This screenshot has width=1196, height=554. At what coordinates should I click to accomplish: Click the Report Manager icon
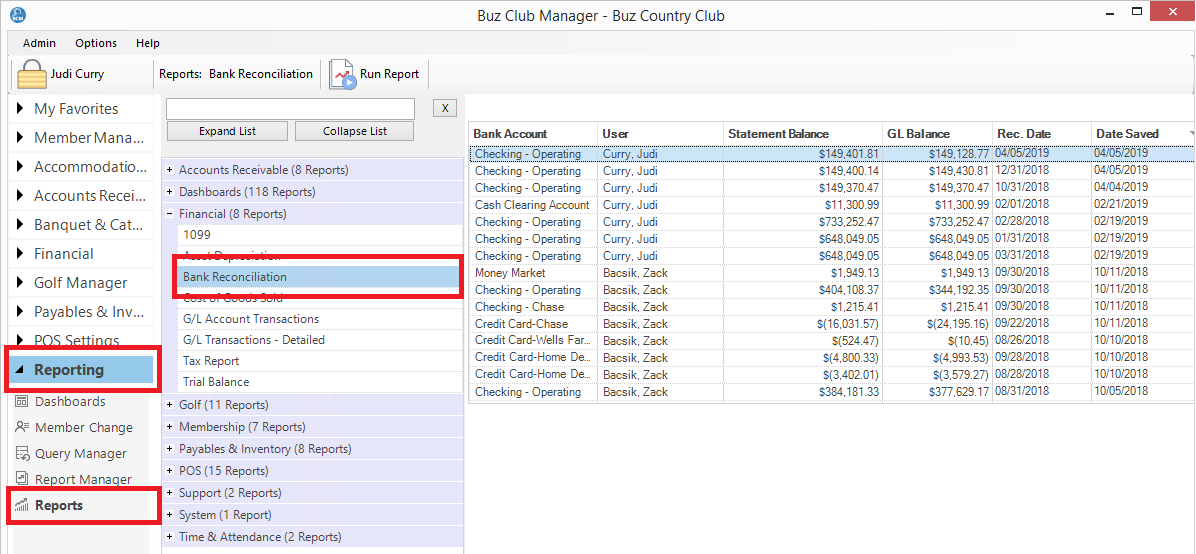22,480
